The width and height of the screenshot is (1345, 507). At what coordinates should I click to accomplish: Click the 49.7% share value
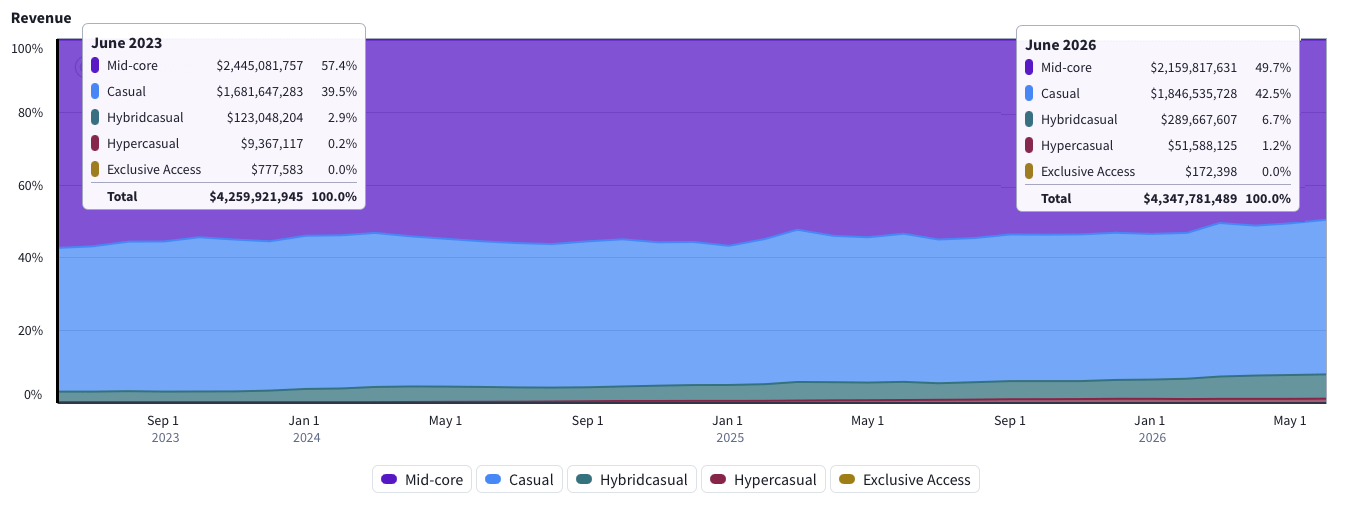1273,67
